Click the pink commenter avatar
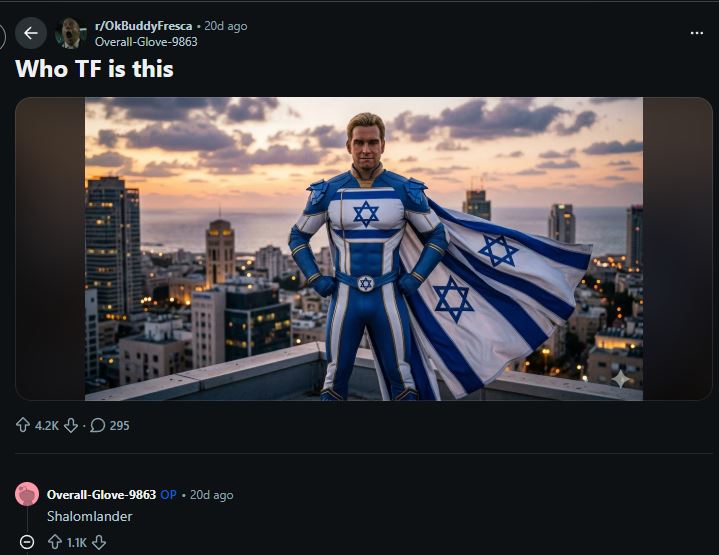Screen dimensions: 719x555 [28, 494]
